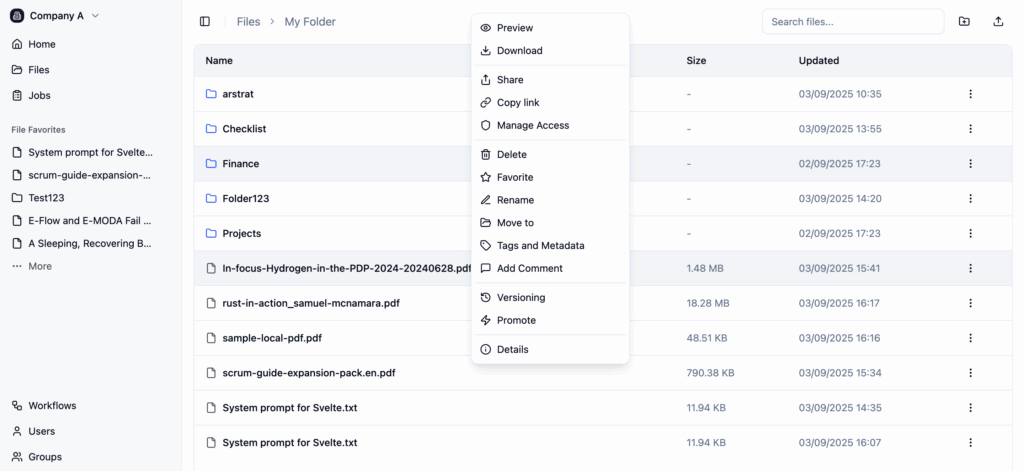
Task: Click the Projects folder icon
Action: pos(211,233)
